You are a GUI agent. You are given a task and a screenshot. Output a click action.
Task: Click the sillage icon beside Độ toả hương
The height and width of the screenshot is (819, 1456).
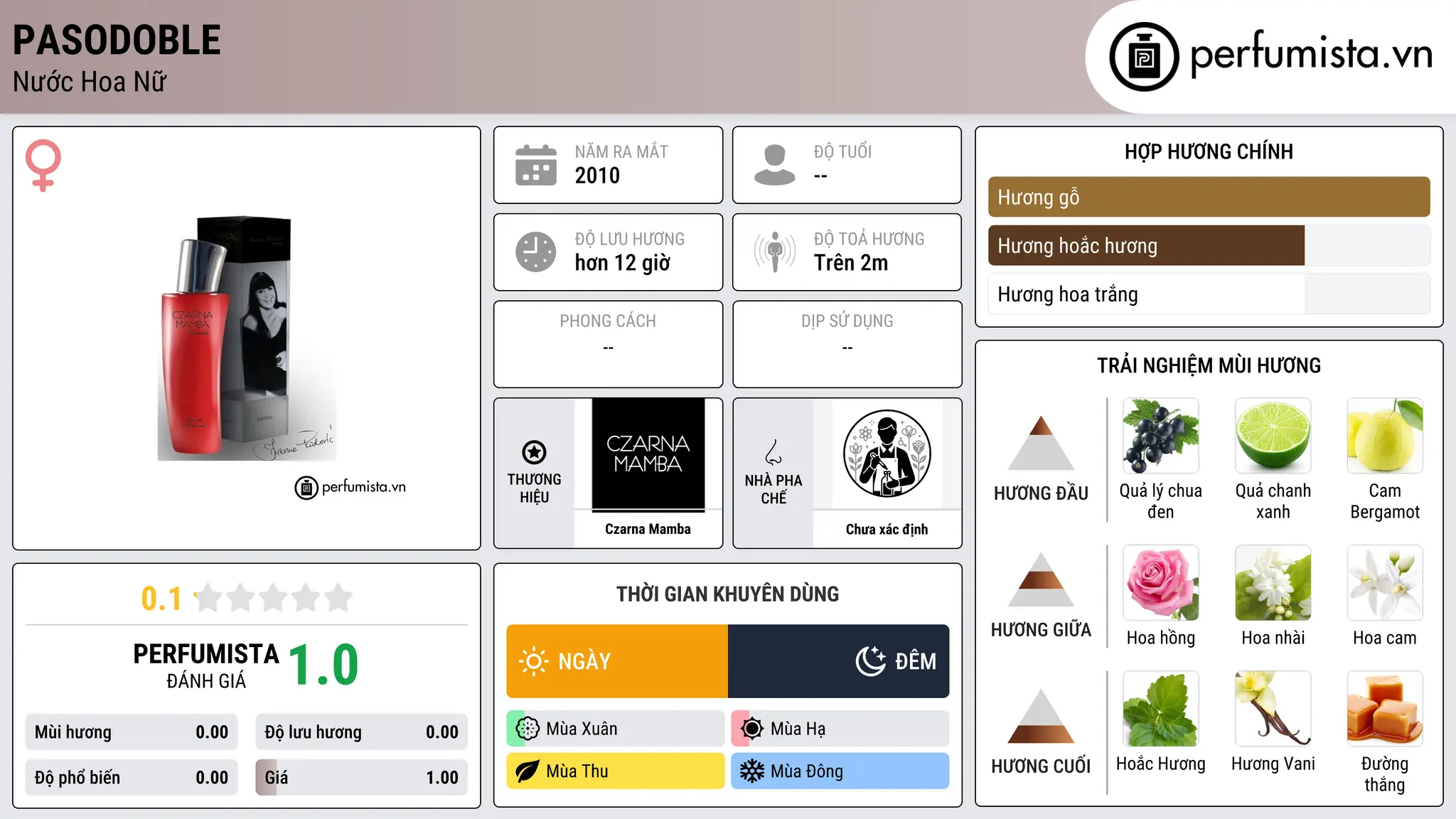[x=775, y=252]
